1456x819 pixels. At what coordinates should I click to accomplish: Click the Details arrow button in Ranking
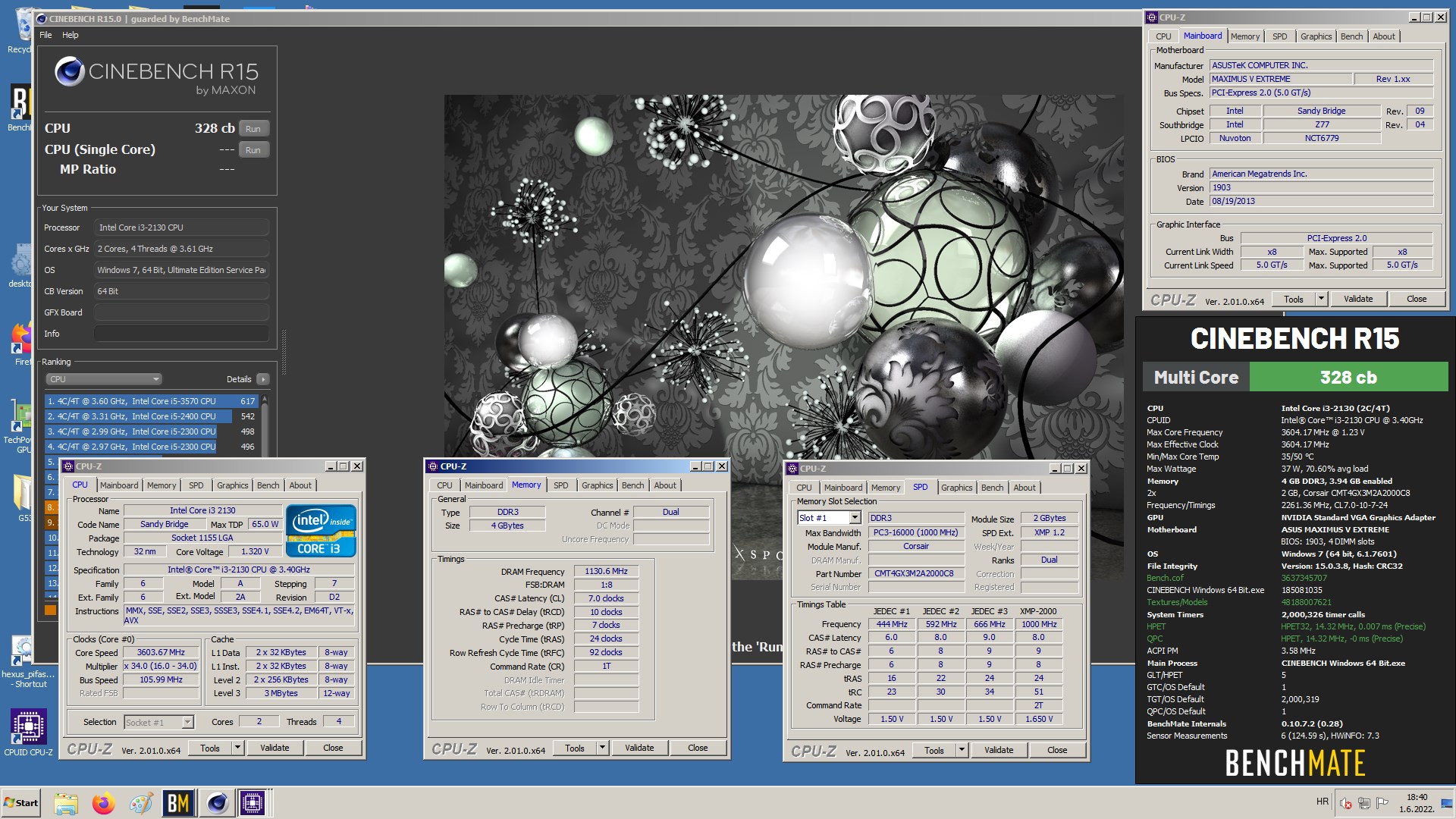point(263,379)
